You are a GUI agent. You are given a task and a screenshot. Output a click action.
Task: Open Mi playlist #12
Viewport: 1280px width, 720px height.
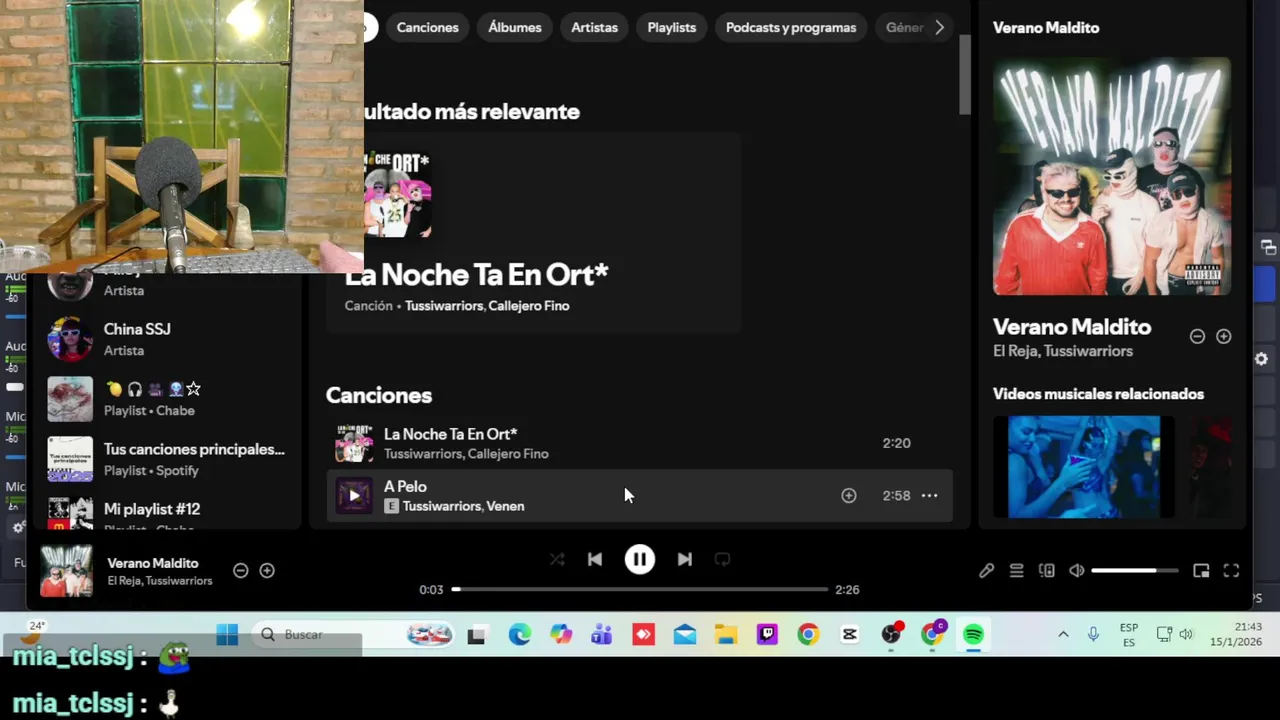coord(166,512)
